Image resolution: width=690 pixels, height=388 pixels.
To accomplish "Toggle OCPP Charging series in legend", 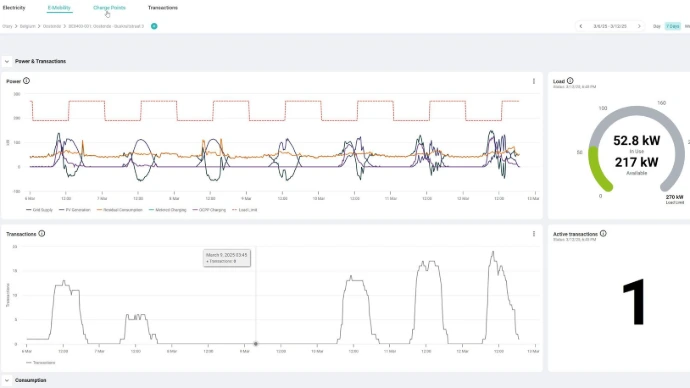I will 209,210.
